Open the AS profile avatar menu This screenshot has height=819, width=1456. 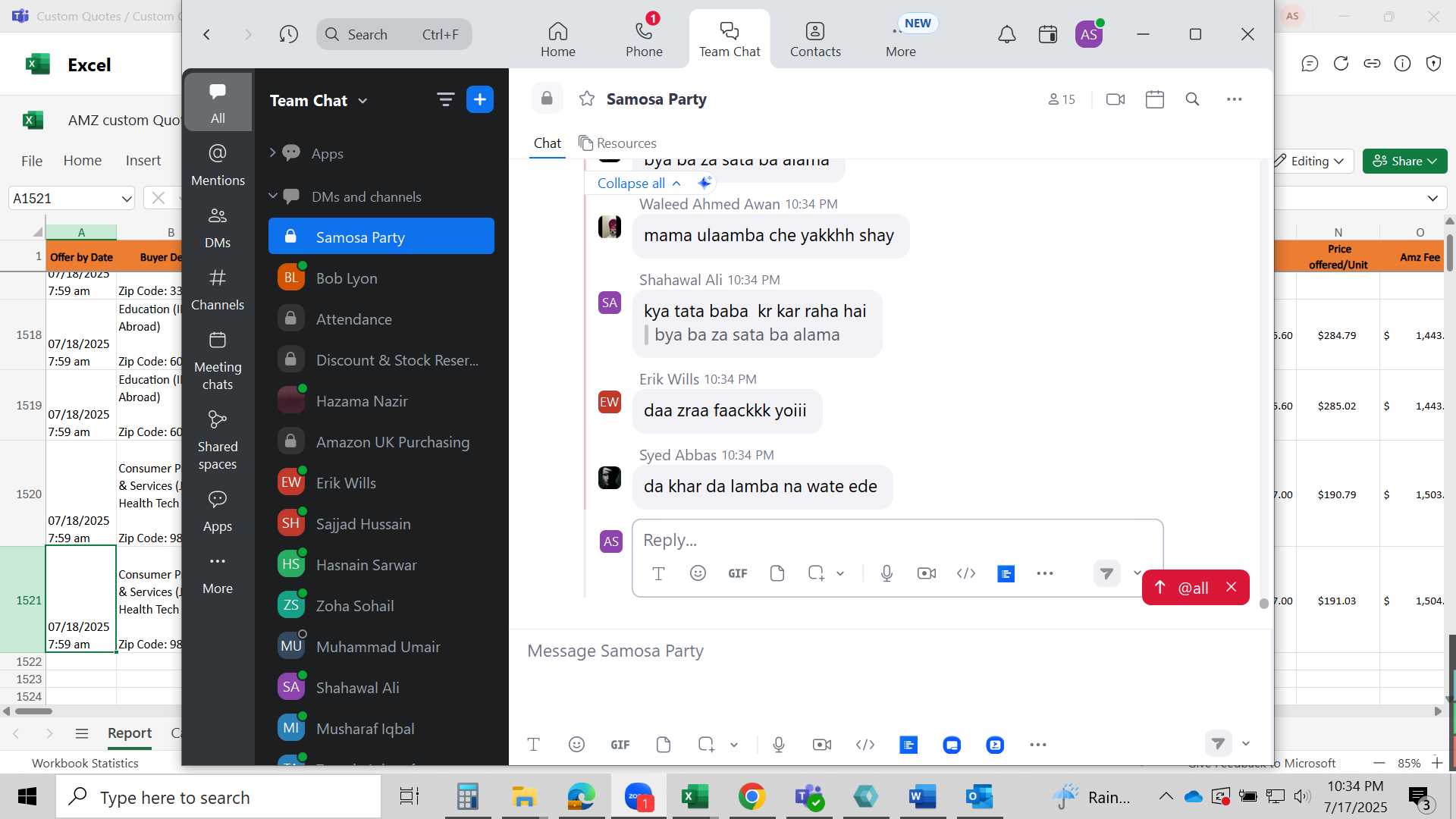click(1089, 34)
